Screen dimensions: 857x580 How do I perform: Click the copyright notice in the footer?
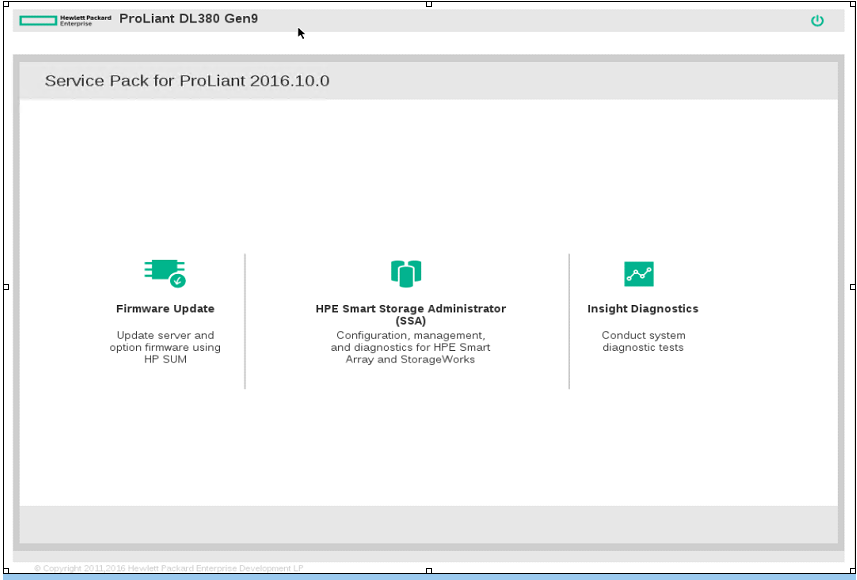coord(168,568)
